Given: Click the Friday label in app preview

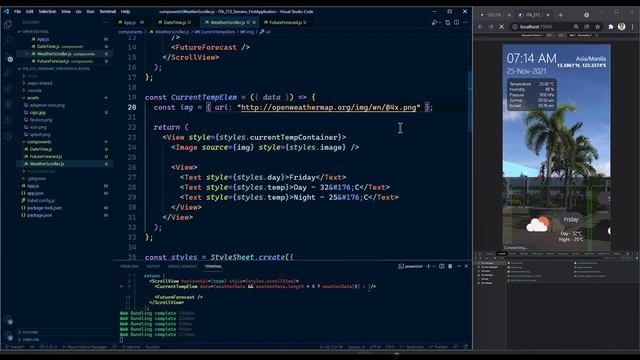Looking at the screenshot, I should click(571, 220).
